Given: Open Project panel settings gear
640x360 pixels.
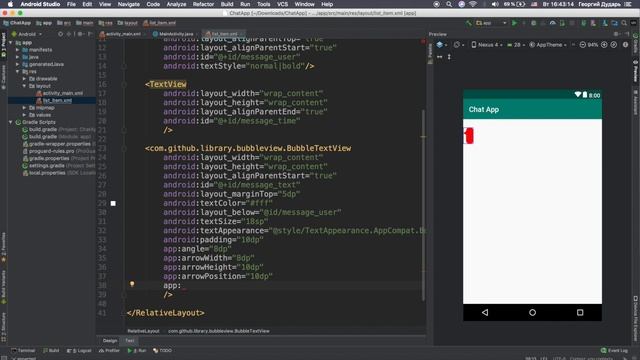Looking at the screenshot, I should 80,34.
